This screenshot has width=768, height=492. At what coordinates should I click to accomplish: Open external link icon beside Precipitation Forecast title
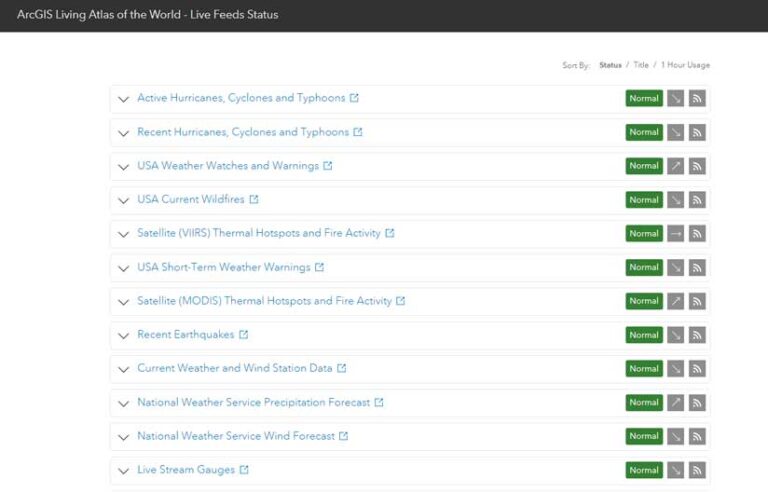coord(379,402)
